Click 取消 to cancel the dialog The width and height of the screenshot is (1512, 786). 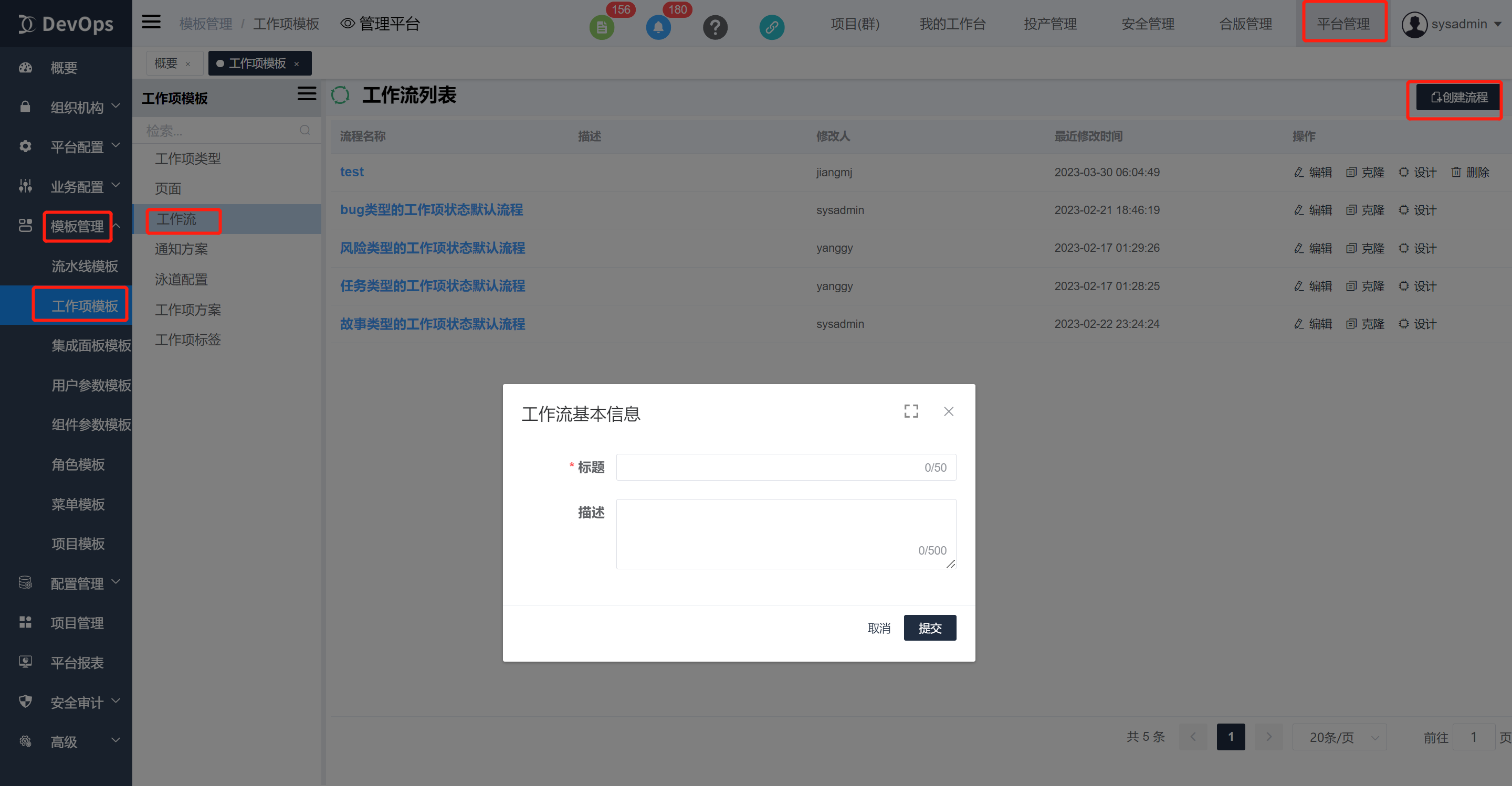coord(879,628)
